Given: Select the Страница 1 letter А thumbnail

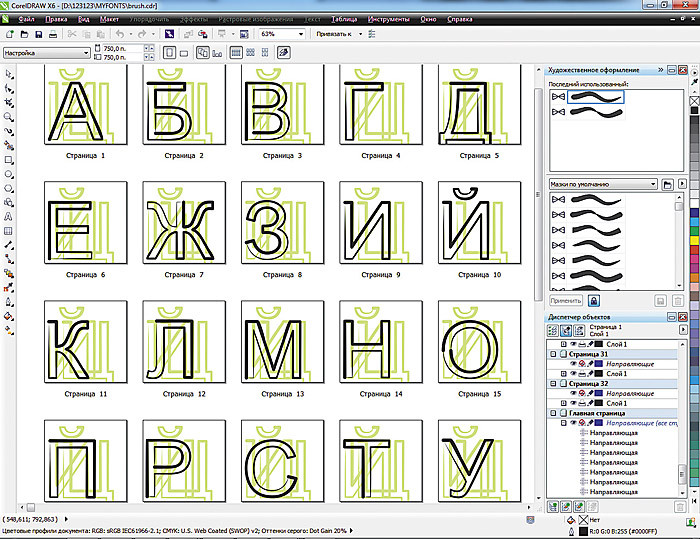Looking at the screenshot, I should 86,104.
